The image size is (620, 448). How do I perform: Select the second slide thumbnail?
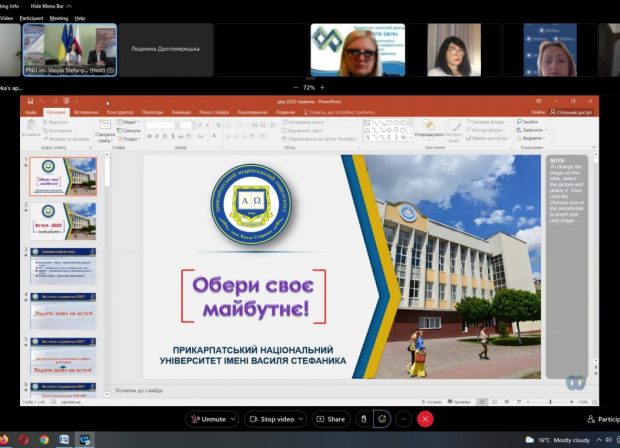63,221
